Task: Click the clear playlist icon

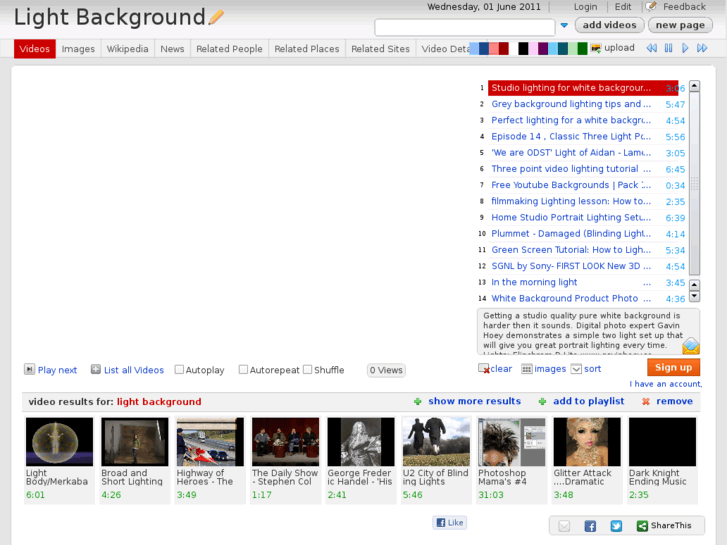Action: (x=484, y=369)
